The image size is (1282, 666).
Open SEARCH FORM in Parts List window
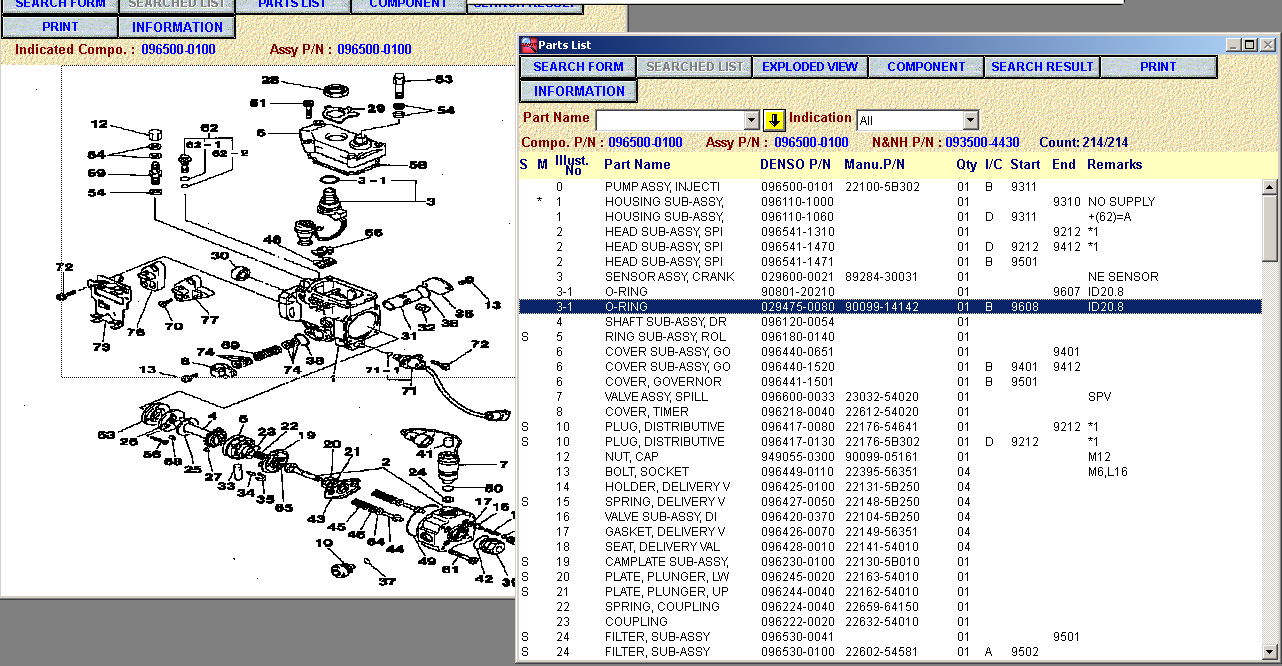point(578,67)
